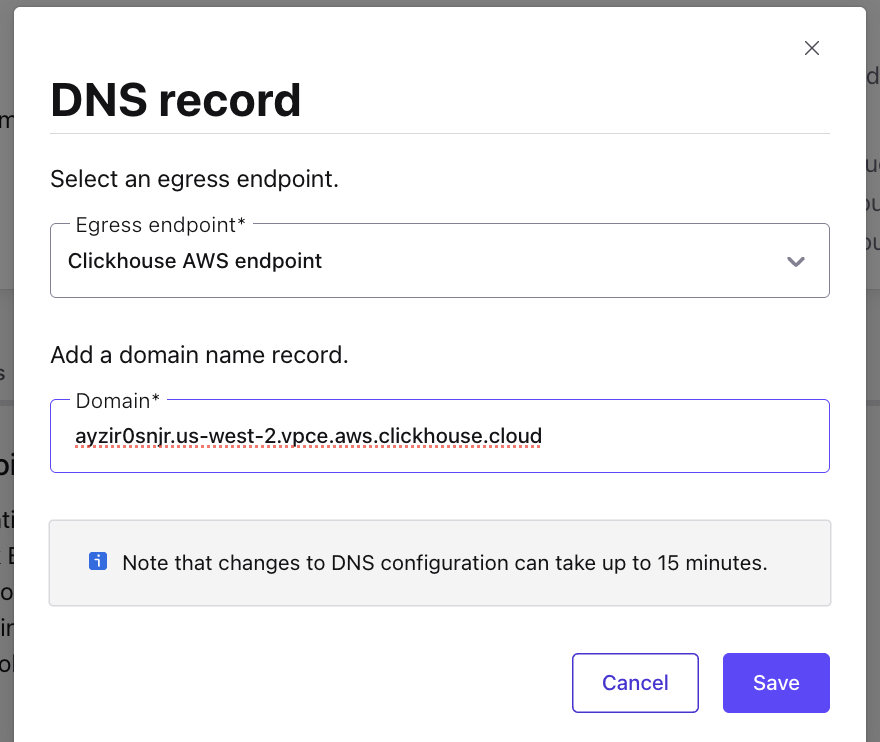The image size is (880, 742).
Task: Click the close icon above the DNS record title
Action: (811, 48)
